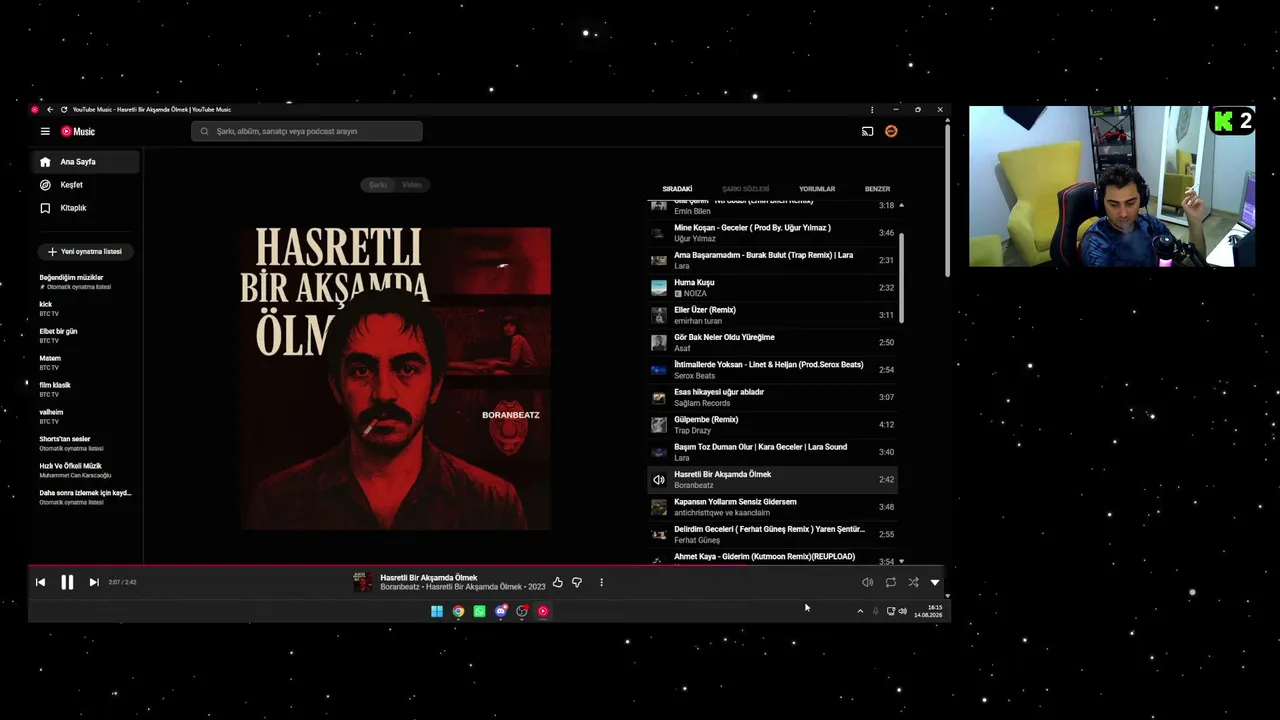Play Huma Kuşu from the queue
Screen dimensions: 1280x720
(773, 288)
